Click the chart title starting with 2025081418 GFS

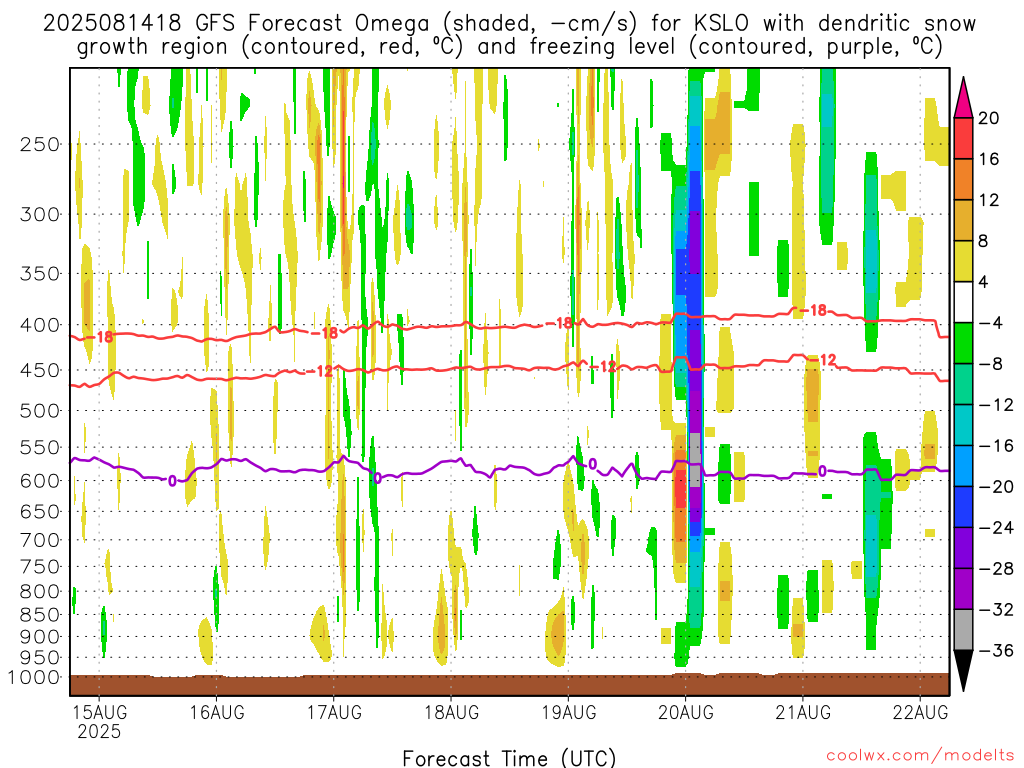(509, 35)
